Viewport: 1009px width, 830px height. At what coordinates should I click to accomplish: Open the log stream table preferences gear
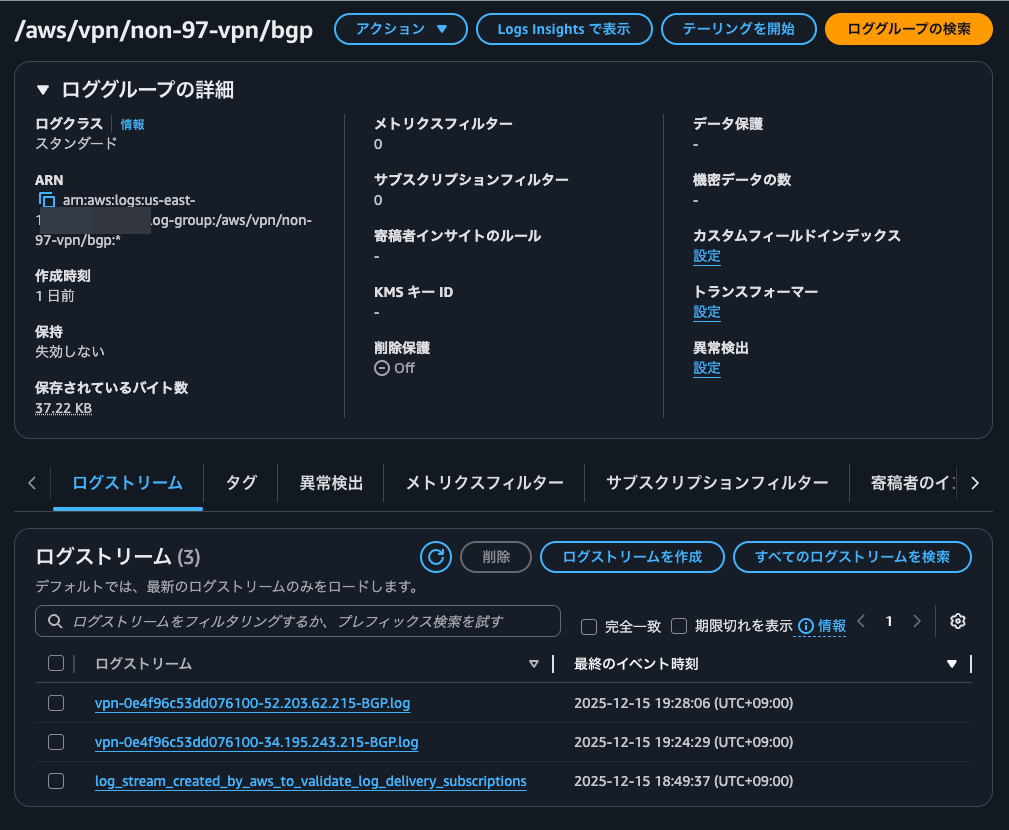(x=957, y=621)
